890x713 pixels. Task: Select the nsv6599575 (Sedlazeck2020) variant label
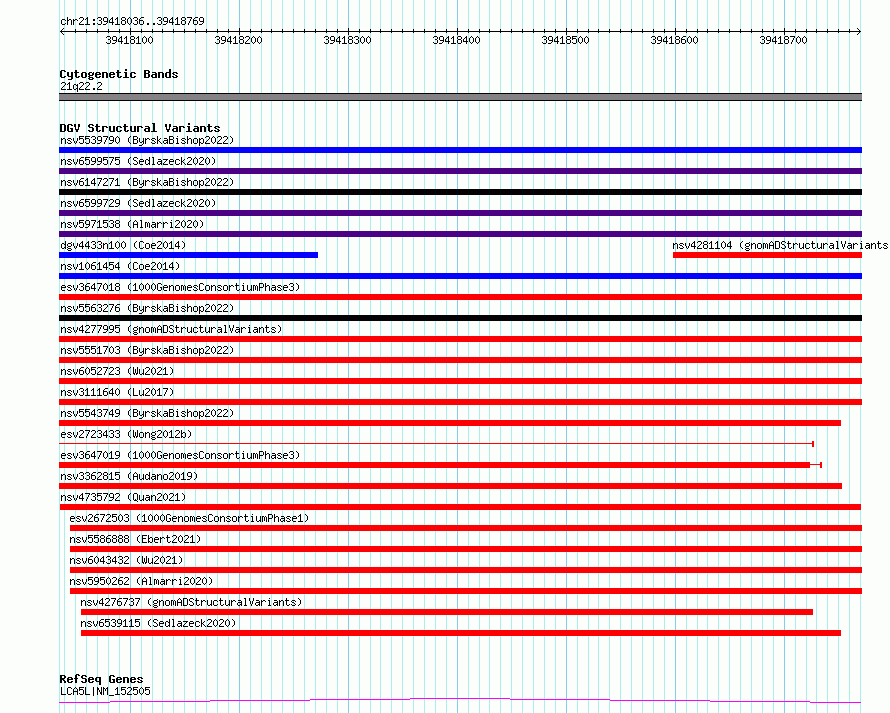point(138,161)
